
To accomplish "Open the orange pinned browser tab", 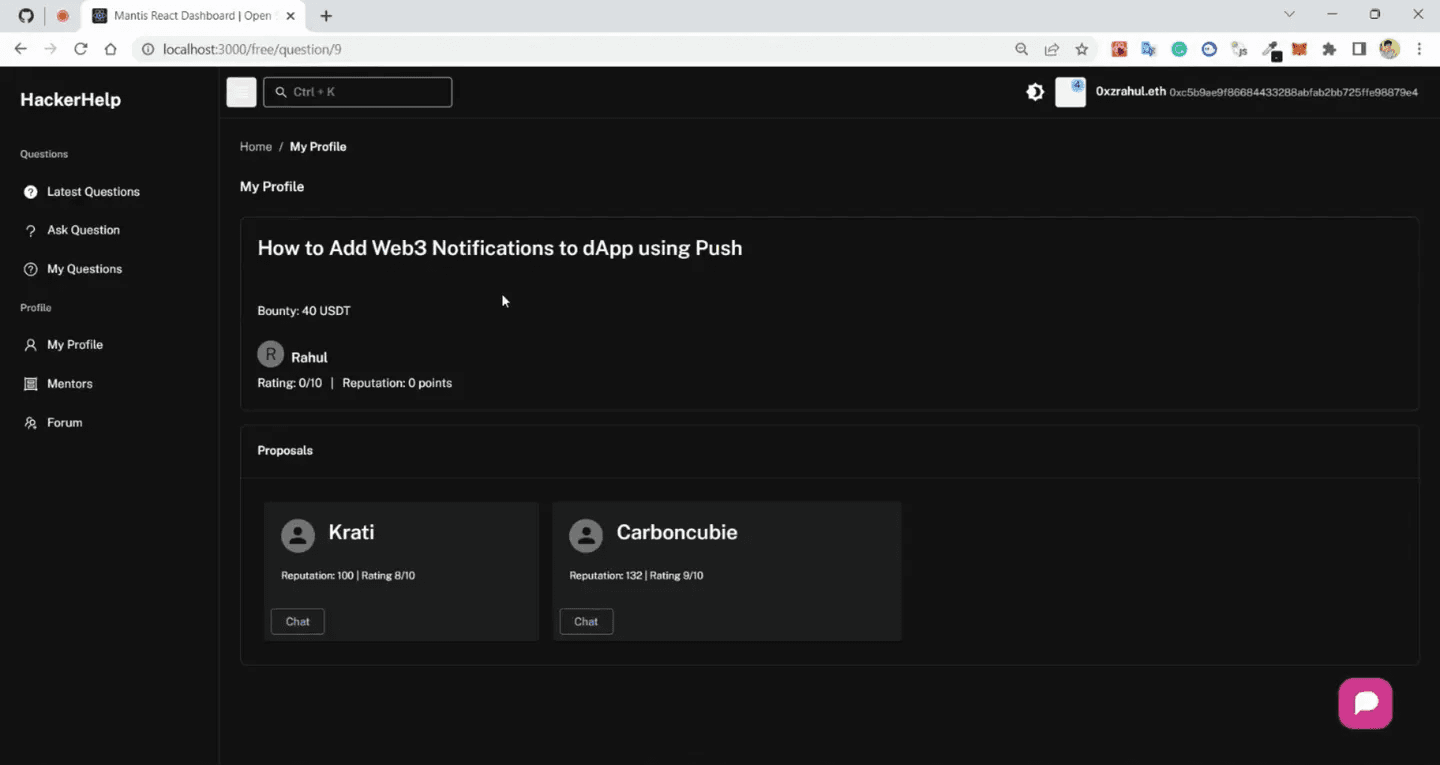I will click(62, 16).
